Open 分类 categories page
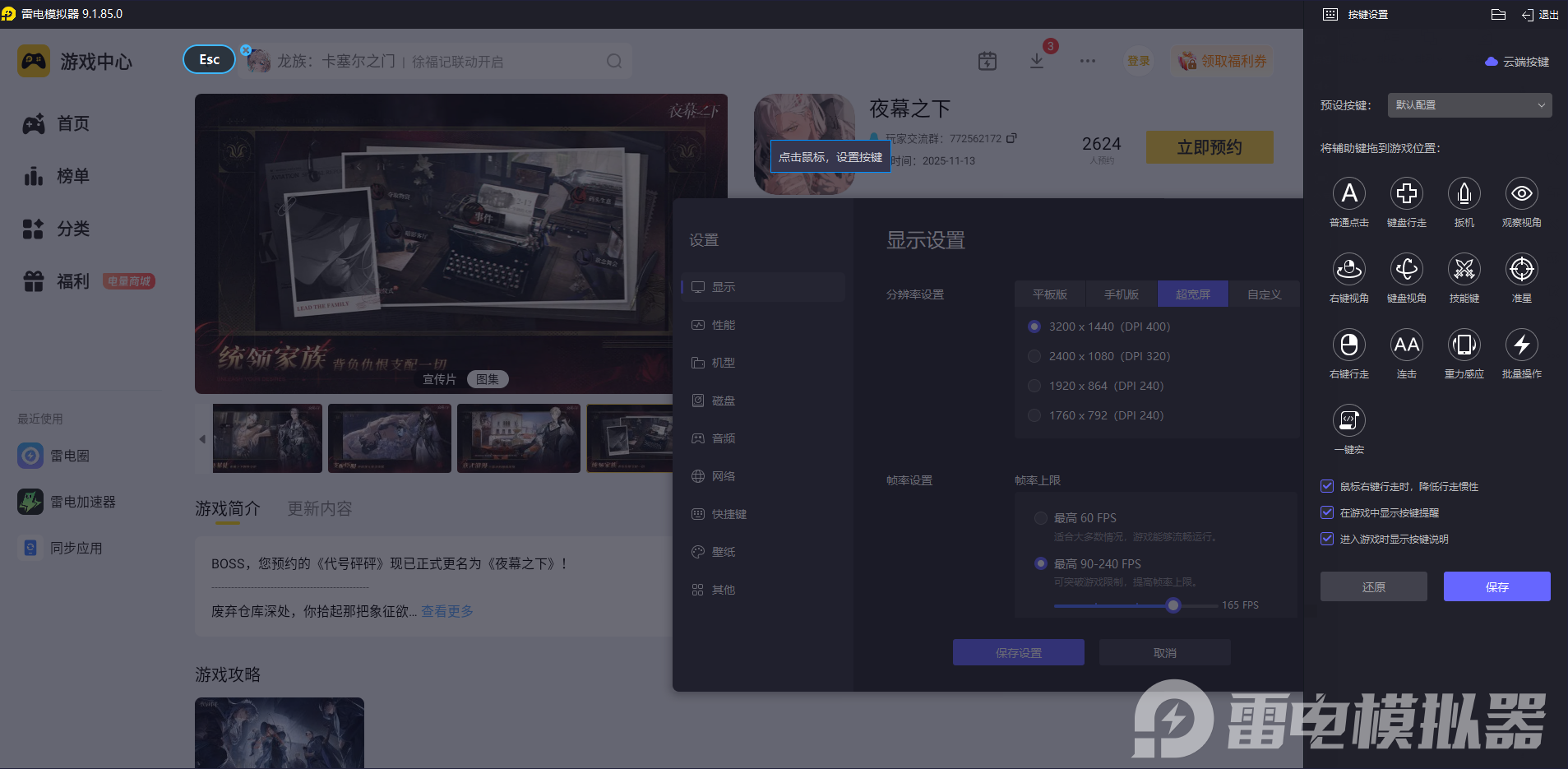The image size is (1568, 769). pyautogui.click(x=56, y=229)
